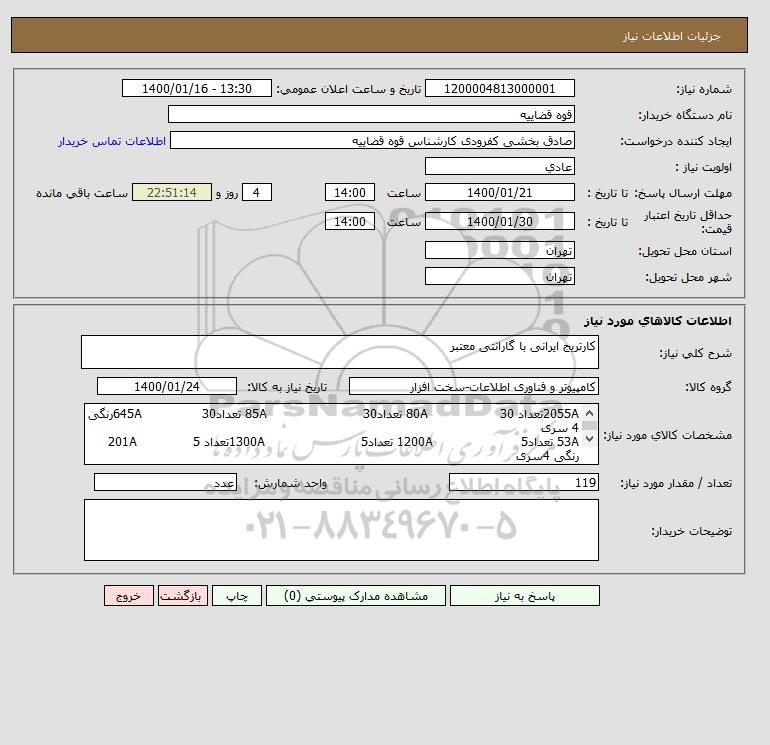Click the ایجاد کننده درخواست field

[x=372, y=140]
